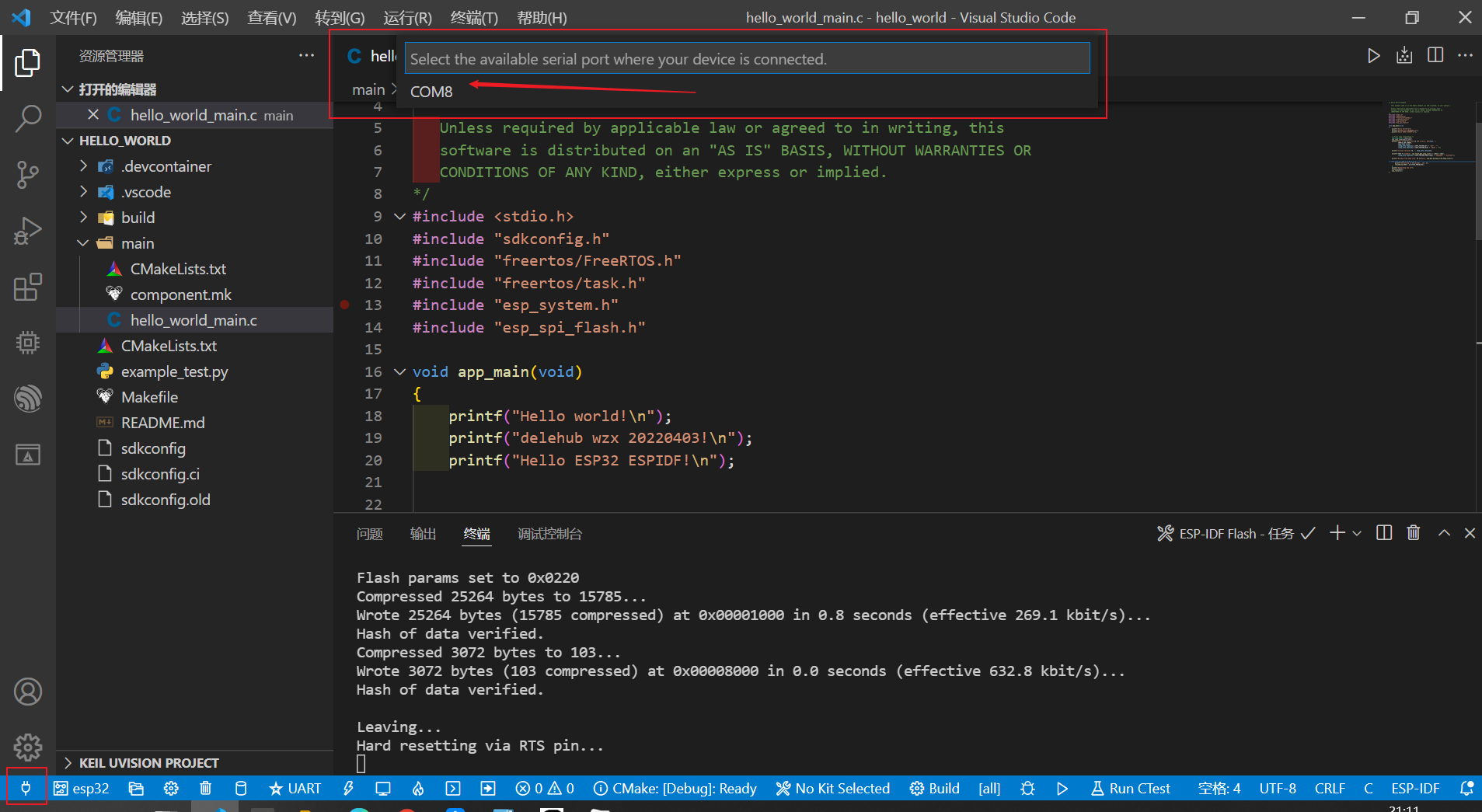The image size is (1482, 812).
Task: Click the CMake launch play icon in status bar
Action: pos(1062,788)
